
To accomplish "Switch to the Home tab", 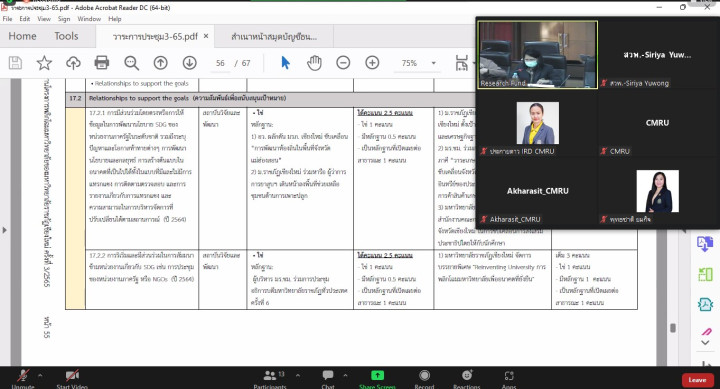I will [22, 36].
